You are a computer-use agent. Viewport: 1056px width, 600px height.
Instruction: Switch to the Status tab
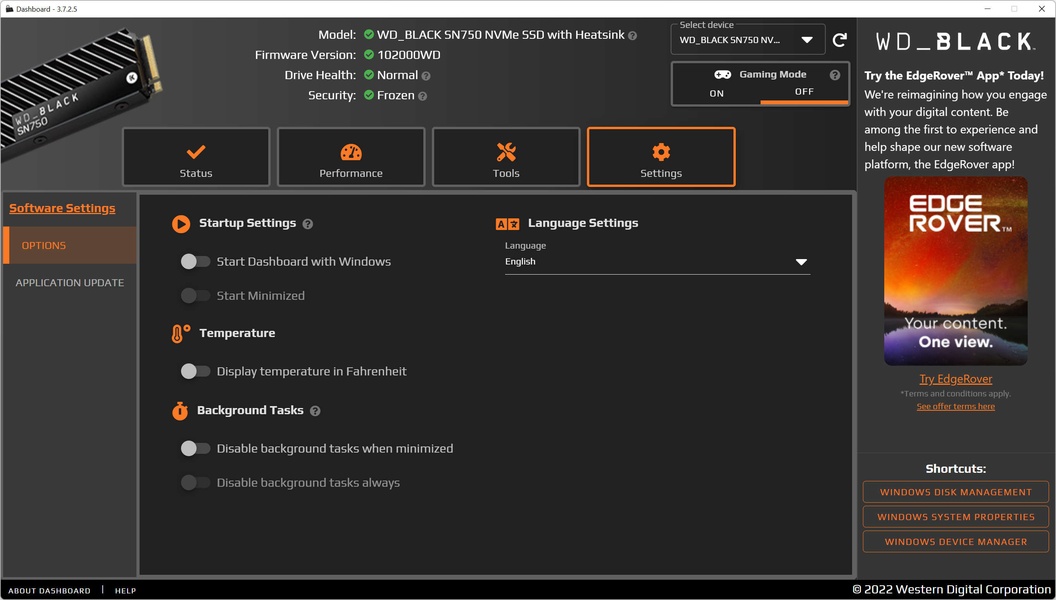tap(196, 157)
